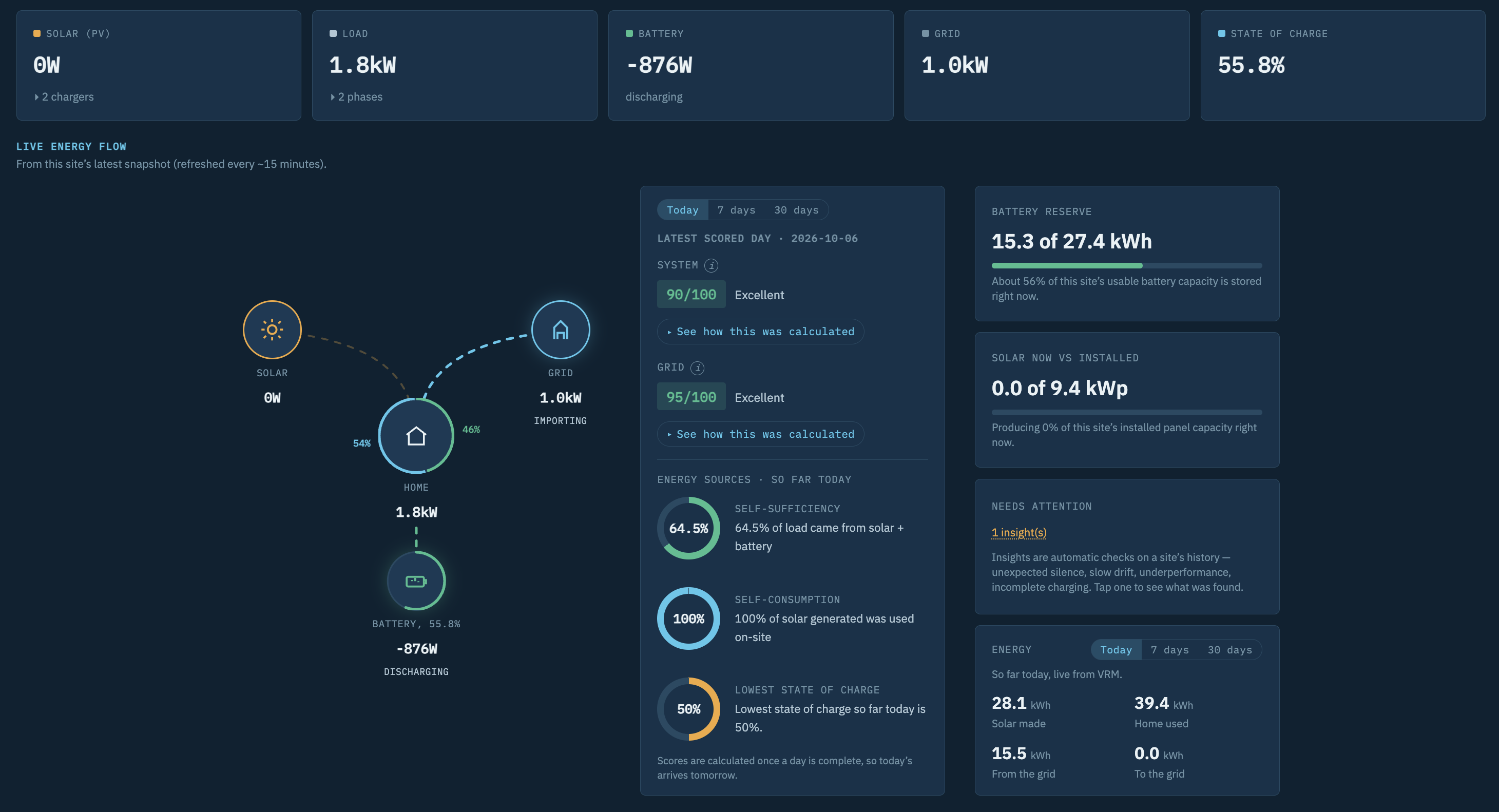
Task: Click the Solar Now vs Installed bar
Action: 1127,412
